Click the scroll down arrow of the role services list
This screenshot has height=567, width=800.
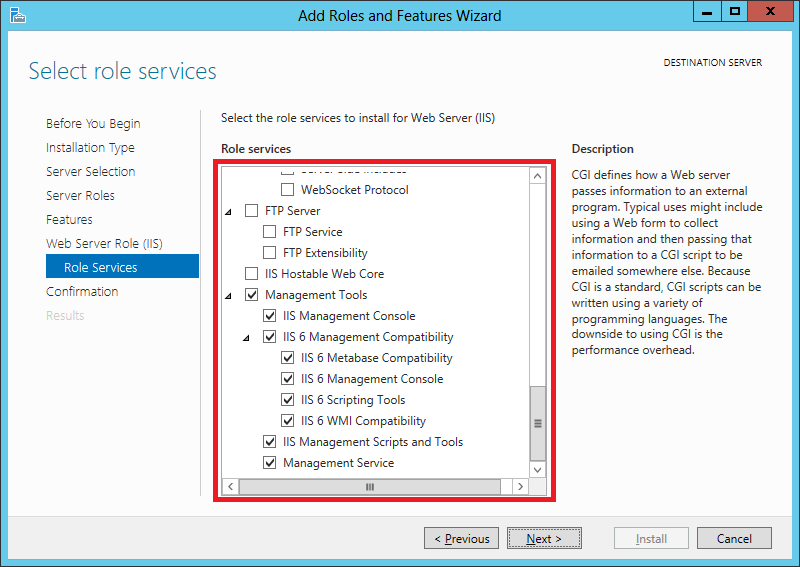click(537, 468)
